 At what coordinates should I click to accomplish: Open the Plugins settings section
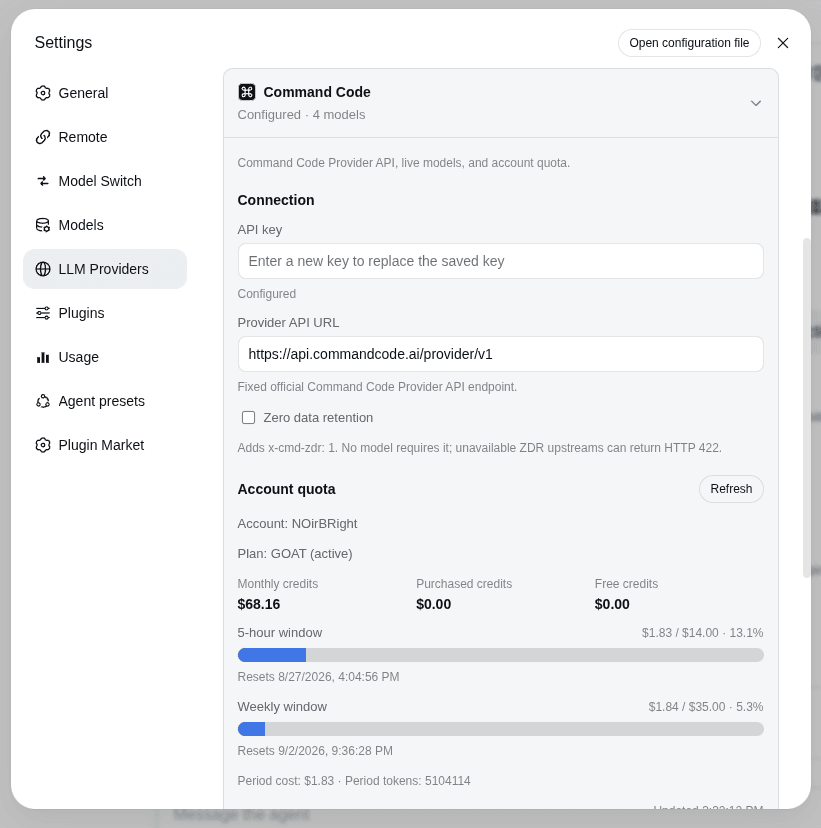click(105, 313)
